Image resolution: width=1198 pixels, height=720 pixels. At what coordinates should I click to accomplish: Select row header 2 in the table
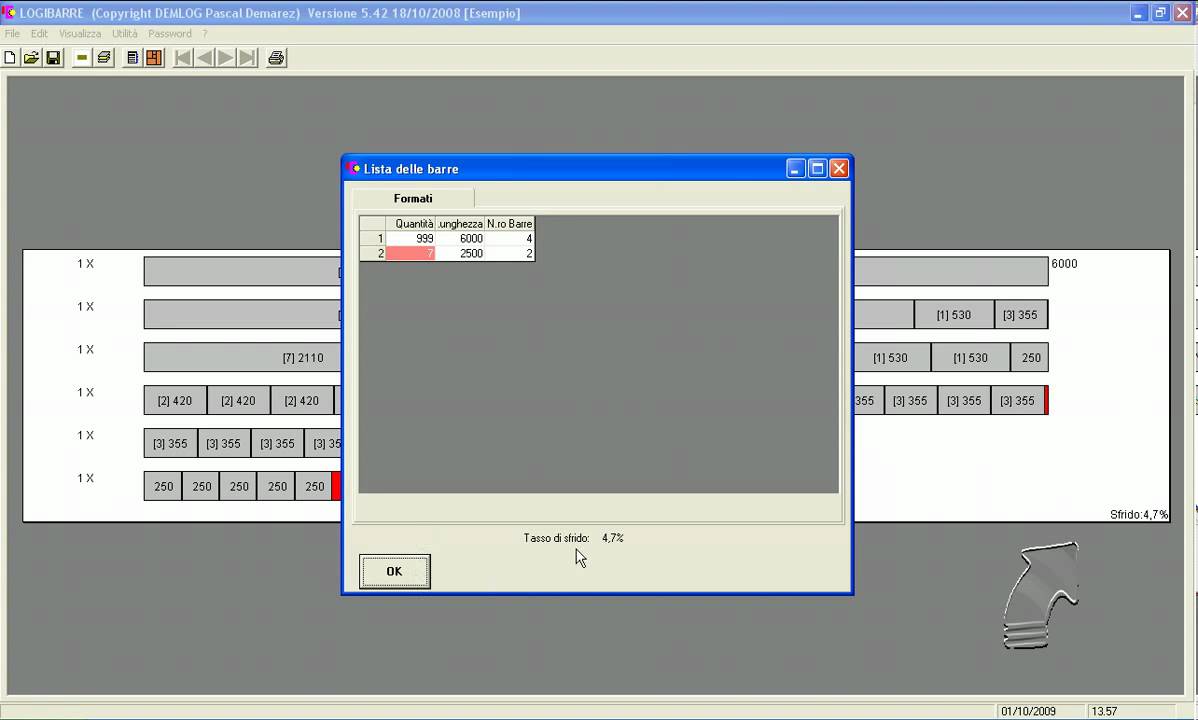coord(373,253)
